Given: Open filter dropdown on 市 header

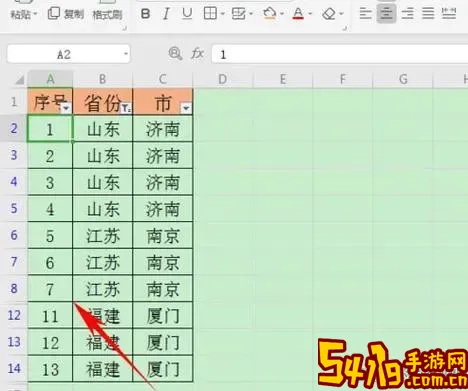Looking at the screenshot, I should click(186, 108).
